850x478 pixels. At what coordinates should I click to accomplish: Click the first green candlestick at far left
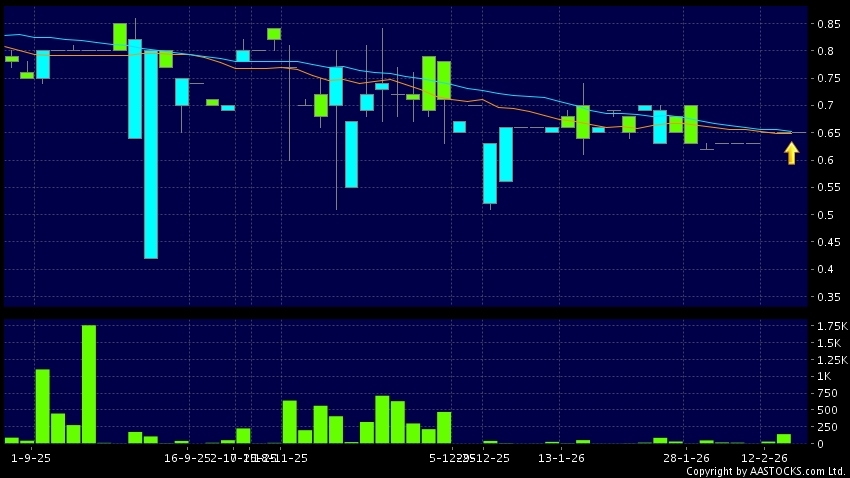(x=12, y=59)
